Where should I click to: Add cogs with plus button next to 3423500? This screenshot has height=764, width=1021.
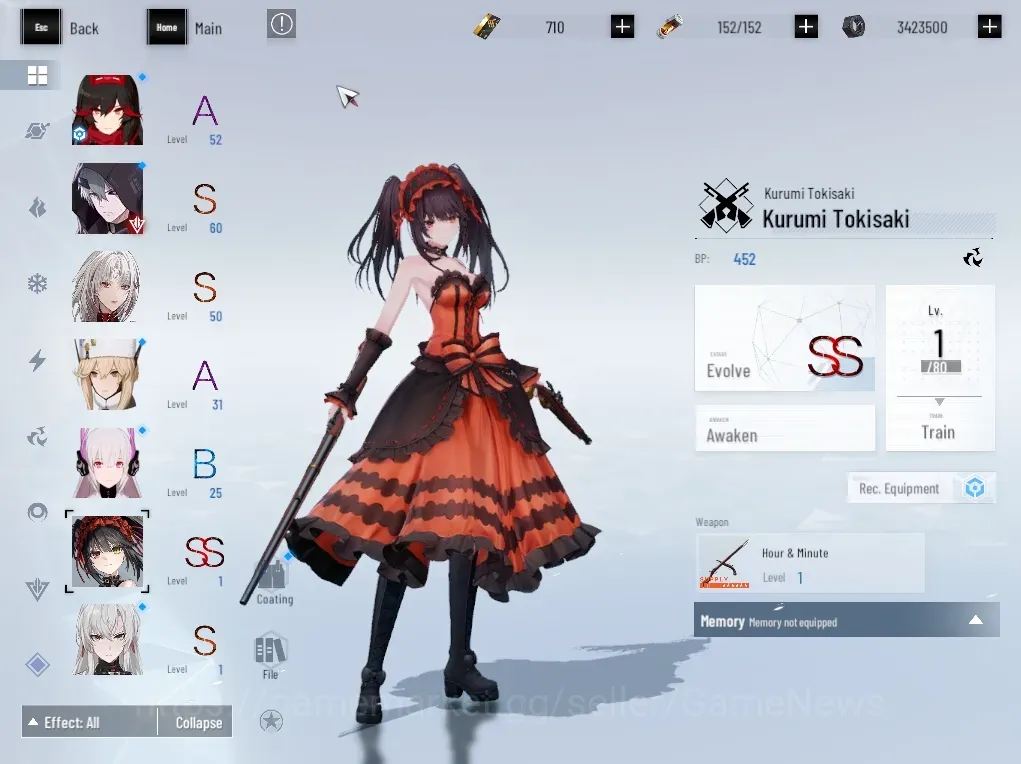tap(990, 27)
